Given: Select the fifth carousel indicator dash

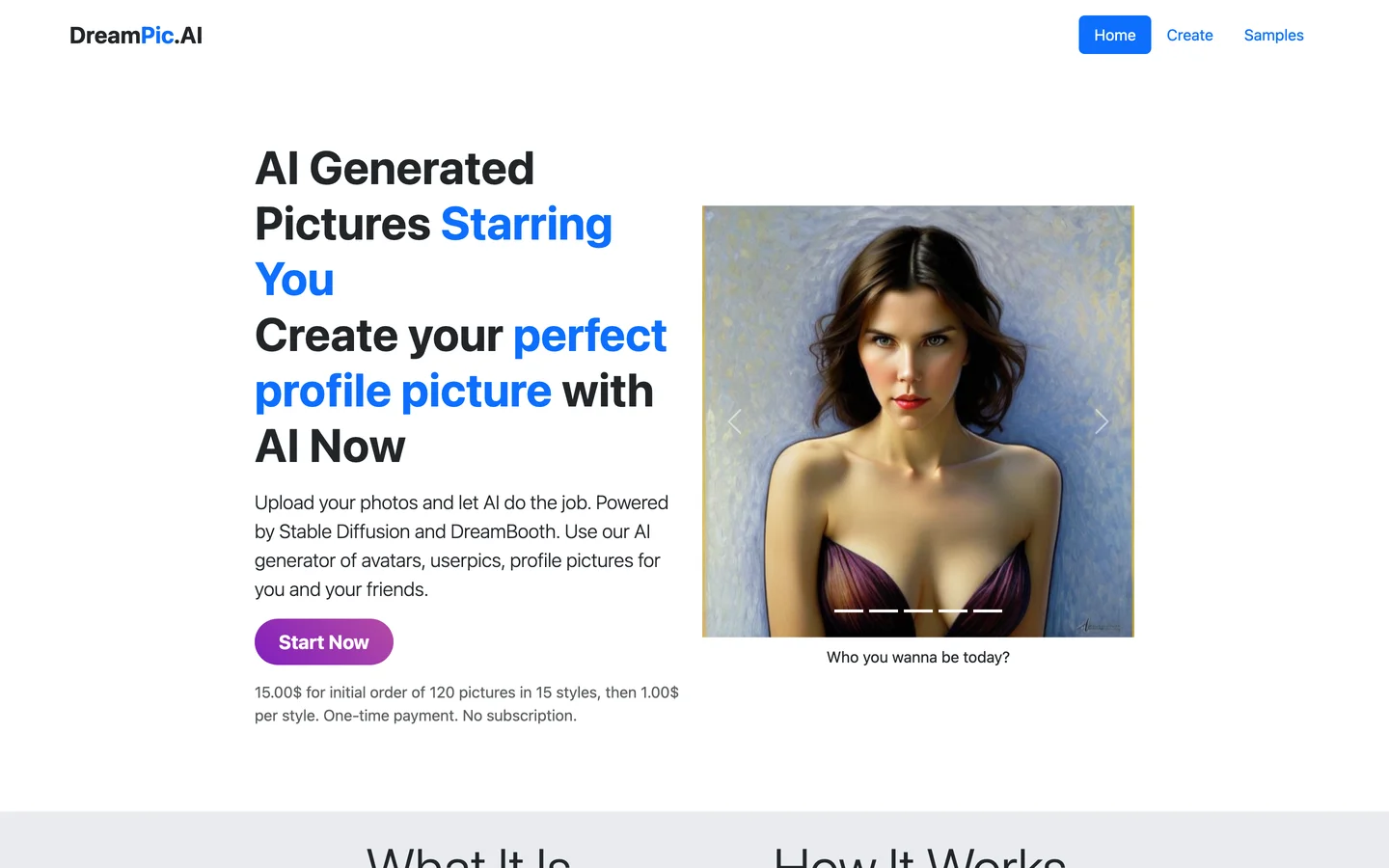Looking at the screenshot, I should click(x=988, y=610).
